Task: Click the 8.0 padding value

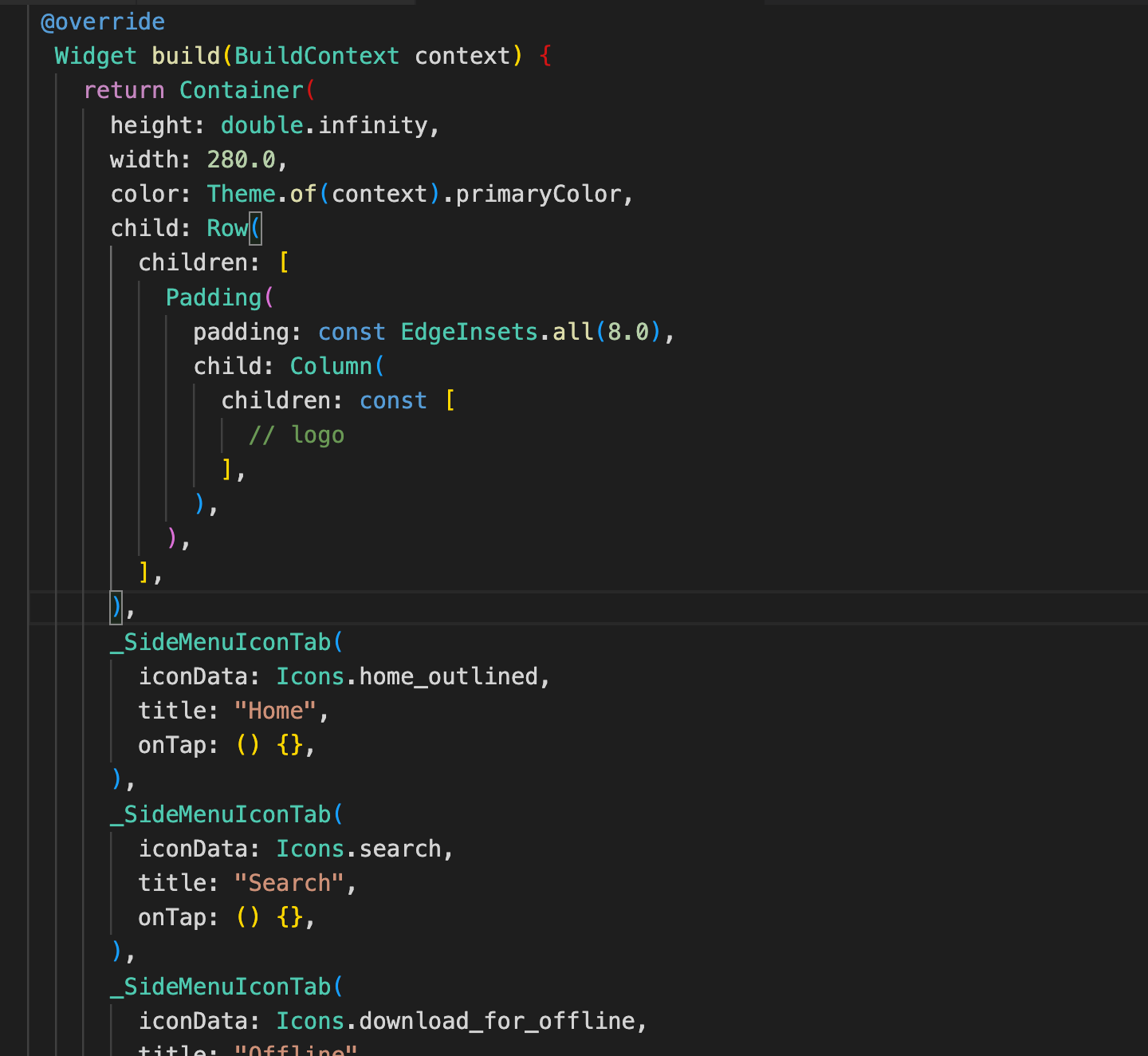Action: (x=628, y=332)
